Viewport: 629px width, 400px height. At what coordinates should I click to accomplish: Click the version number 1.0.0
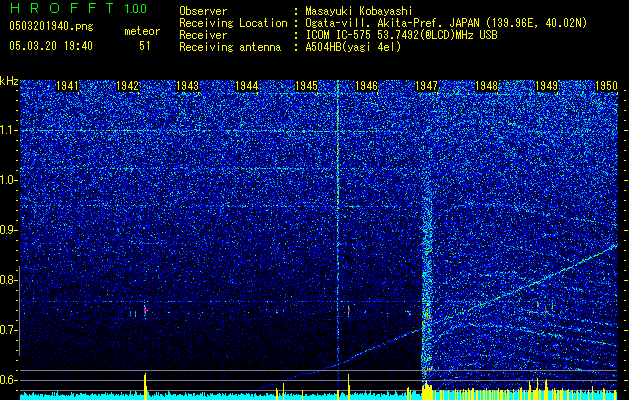(135, 9)
